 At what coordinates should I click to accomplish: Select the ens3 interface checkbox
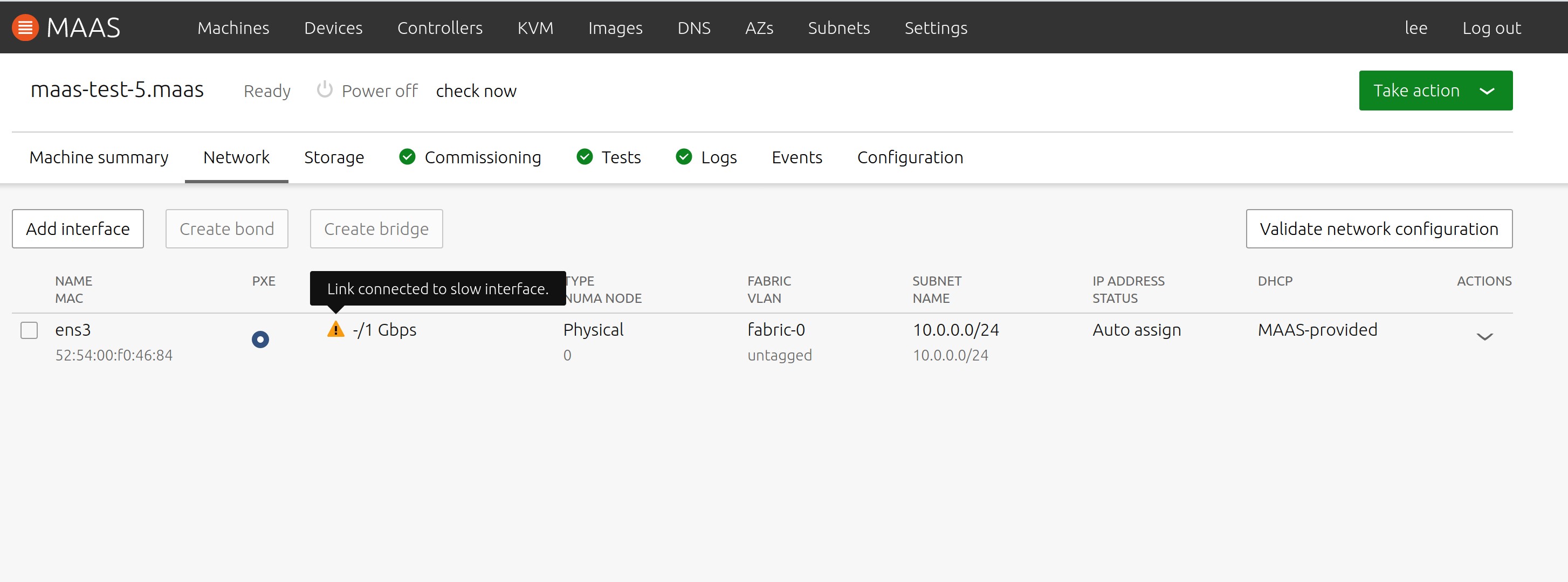(29, 330)
